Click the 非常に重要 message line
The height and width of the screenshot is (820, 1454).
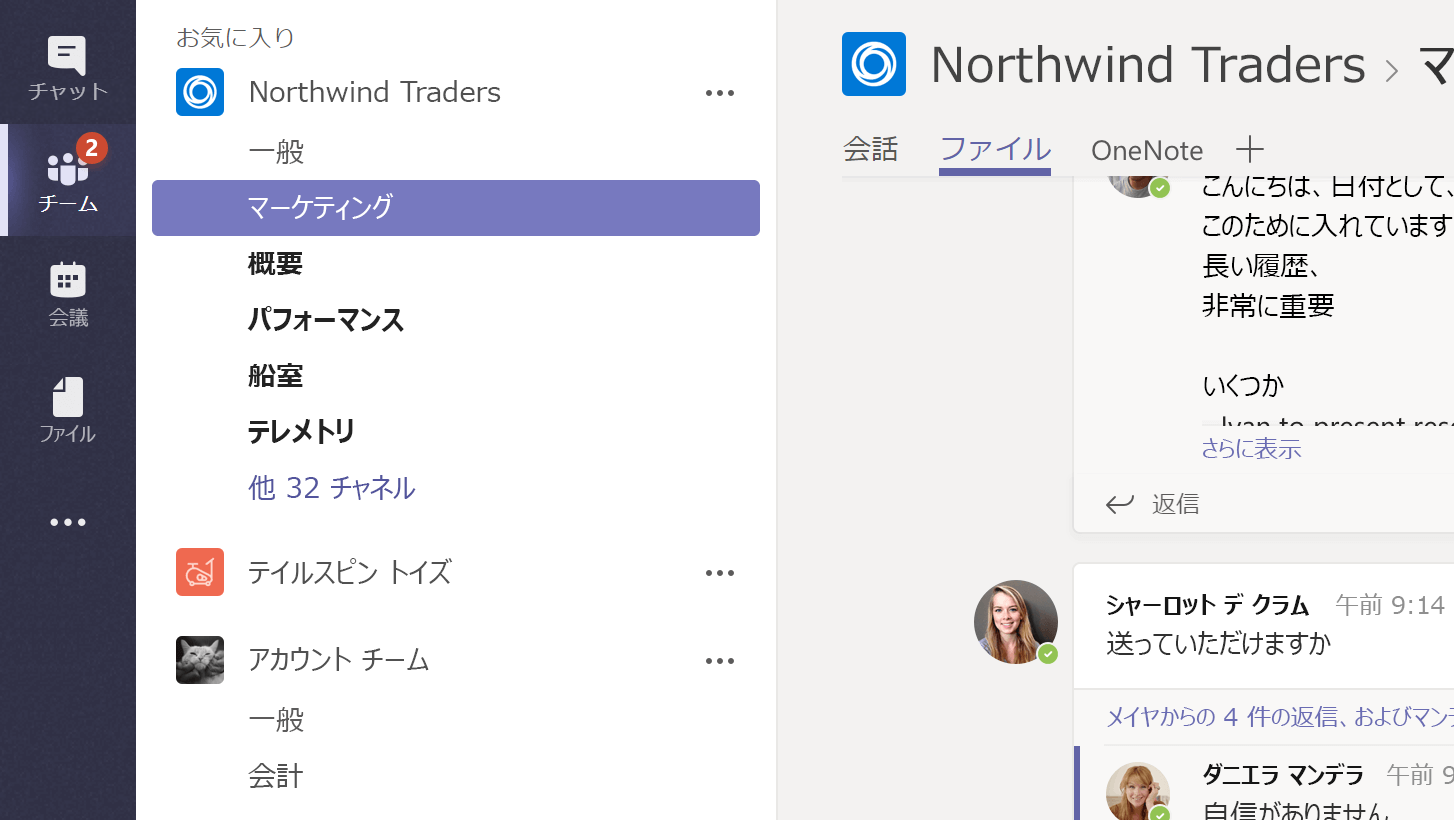(x=1268, y=306)
